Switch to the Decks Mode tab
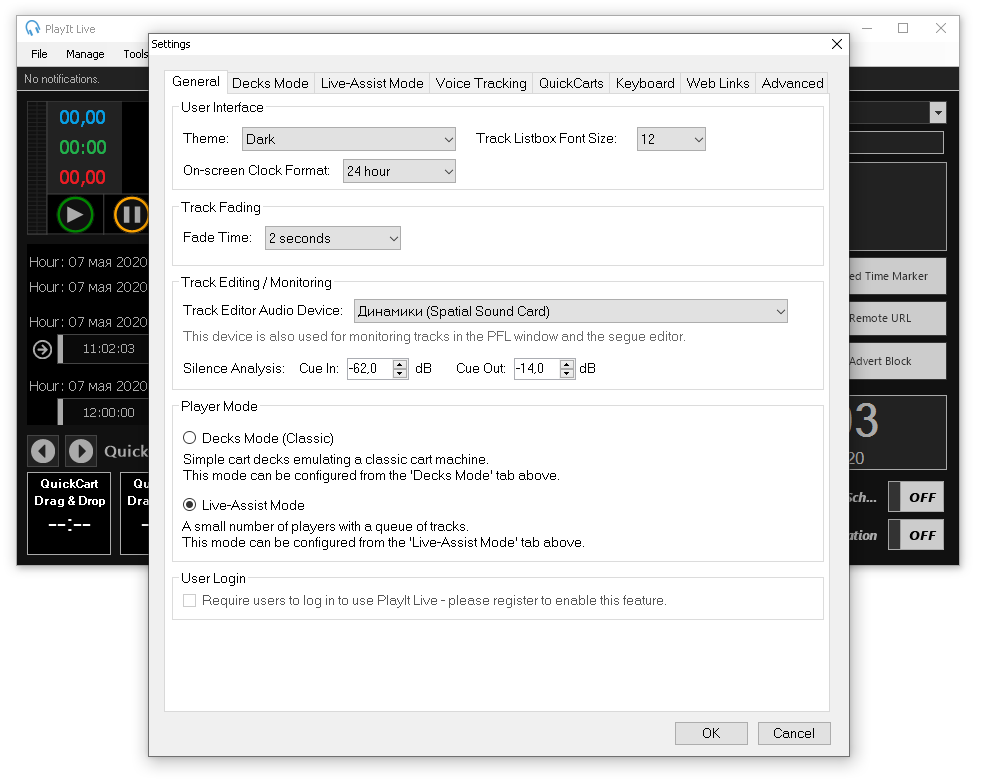983x781 pixels. tap(270, 83)
